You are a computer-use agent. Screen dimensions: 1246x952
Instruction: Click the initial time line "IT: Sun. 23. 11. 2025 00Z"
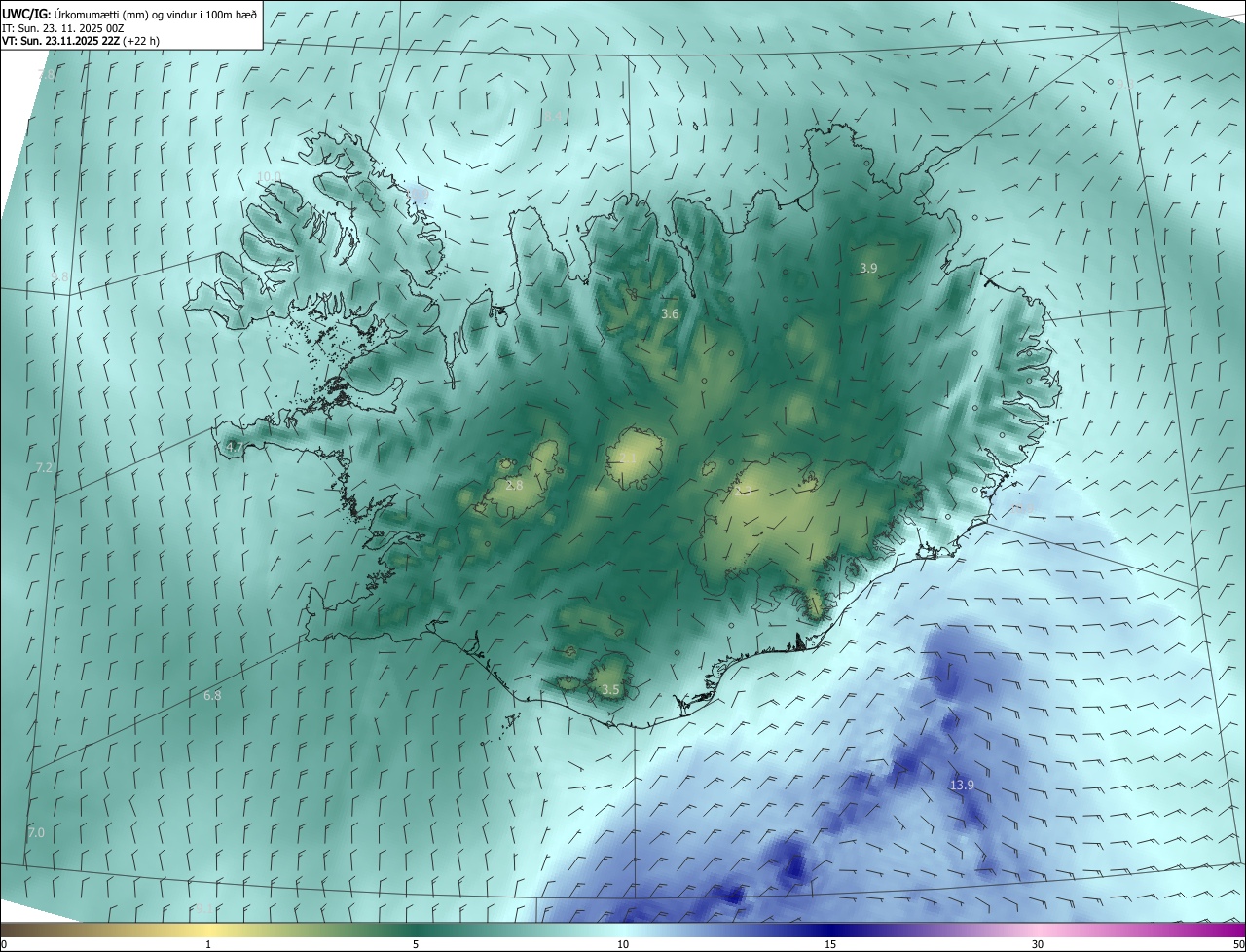click(x=62, y=28)
